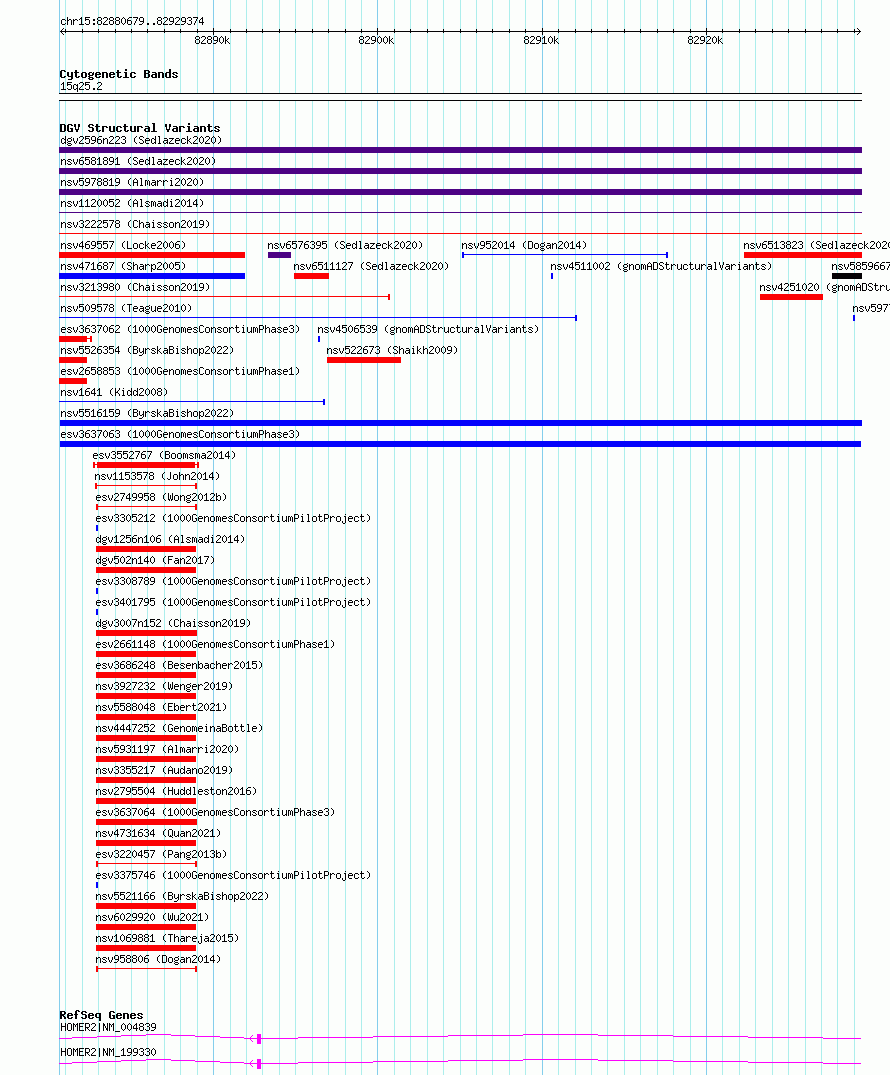Open the DGV Structural Variants track title

pyautogui.click(x=140, y=128)
